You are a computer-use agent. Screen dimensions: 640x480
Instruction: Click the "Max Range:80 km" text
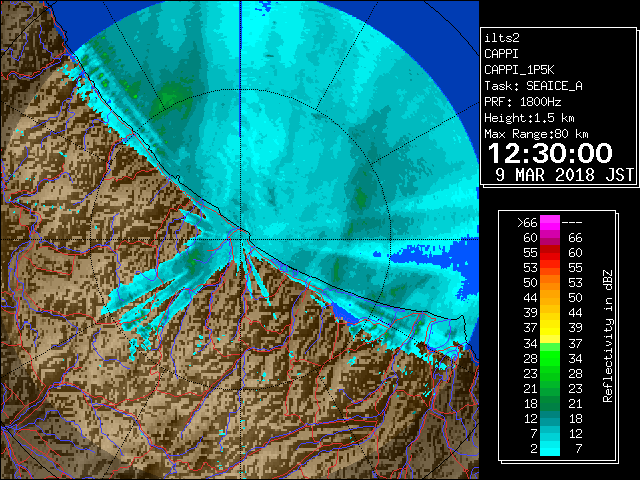pos(536,134)
